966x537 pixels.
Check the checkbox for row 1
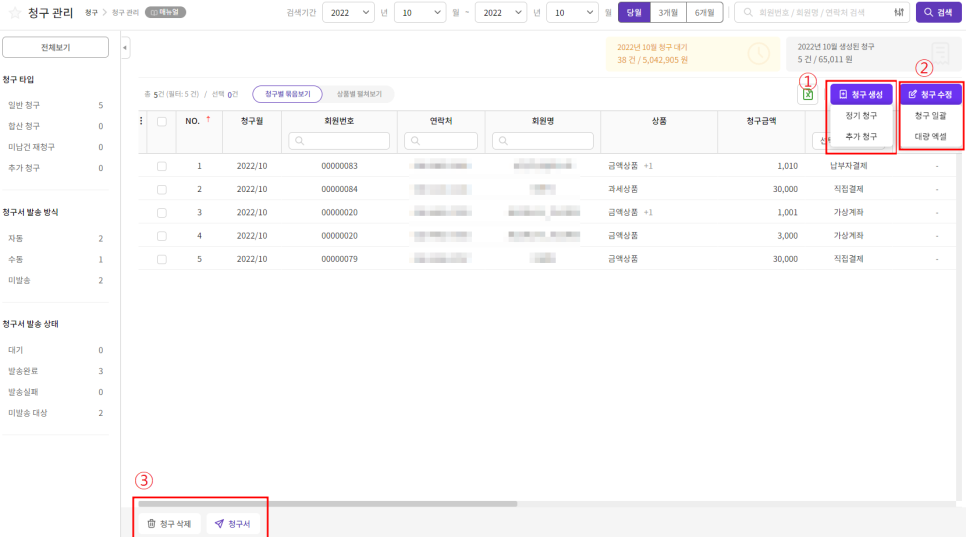pyautogui.click(x=161, y=166)
